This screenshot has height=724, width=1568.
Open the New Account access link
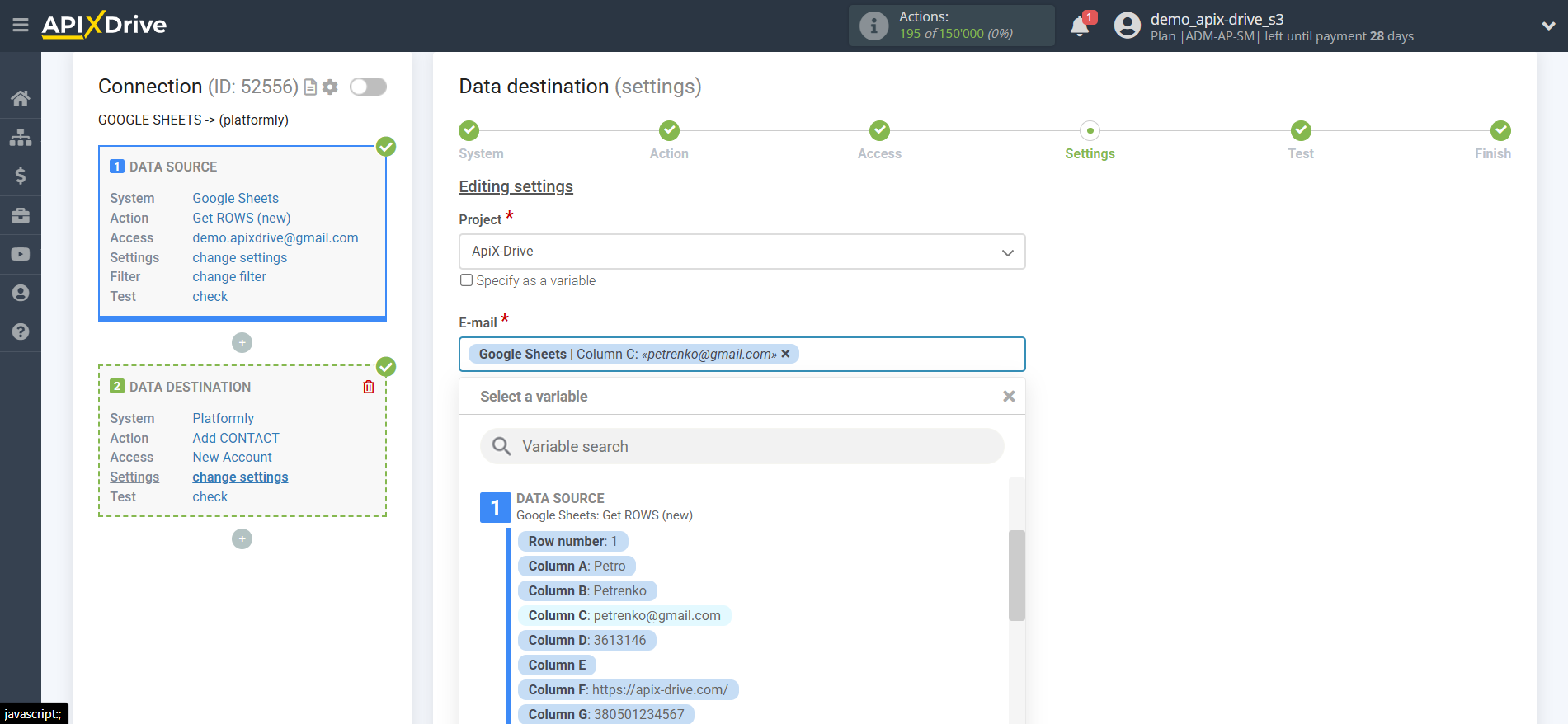pyautogui.click(x=233, y=457)
